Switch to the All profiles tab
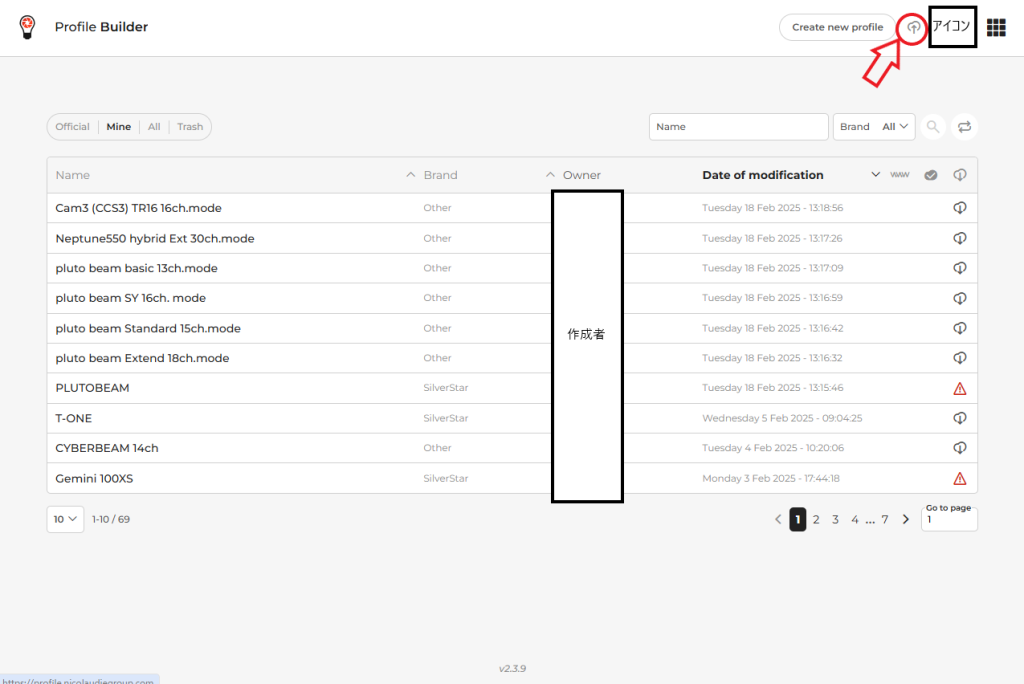The width and height of the screenshot is (1024, 684). [x=154, y=127]
